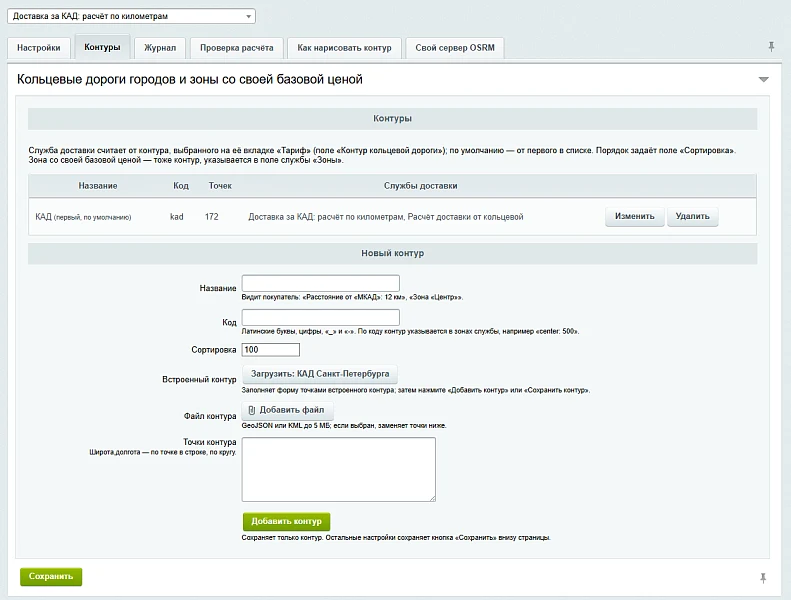Click Добавить файл button
This screenshot has height=600, width=791.
coord(288,410)
